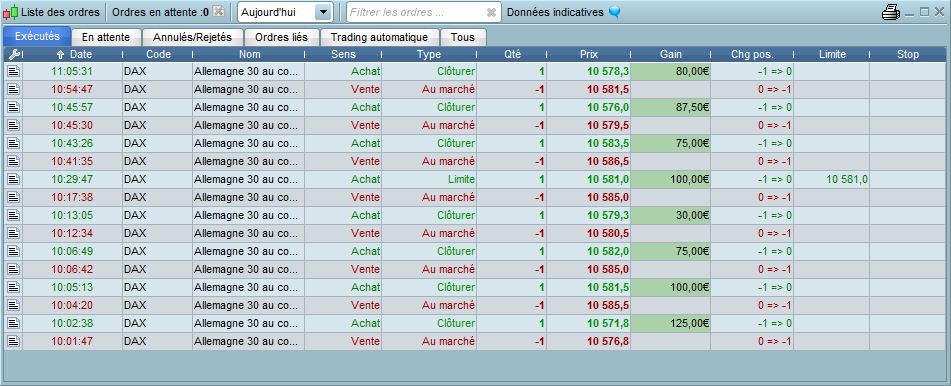Open order details icon for 11:05:31 row

click(x=13, y=72)
